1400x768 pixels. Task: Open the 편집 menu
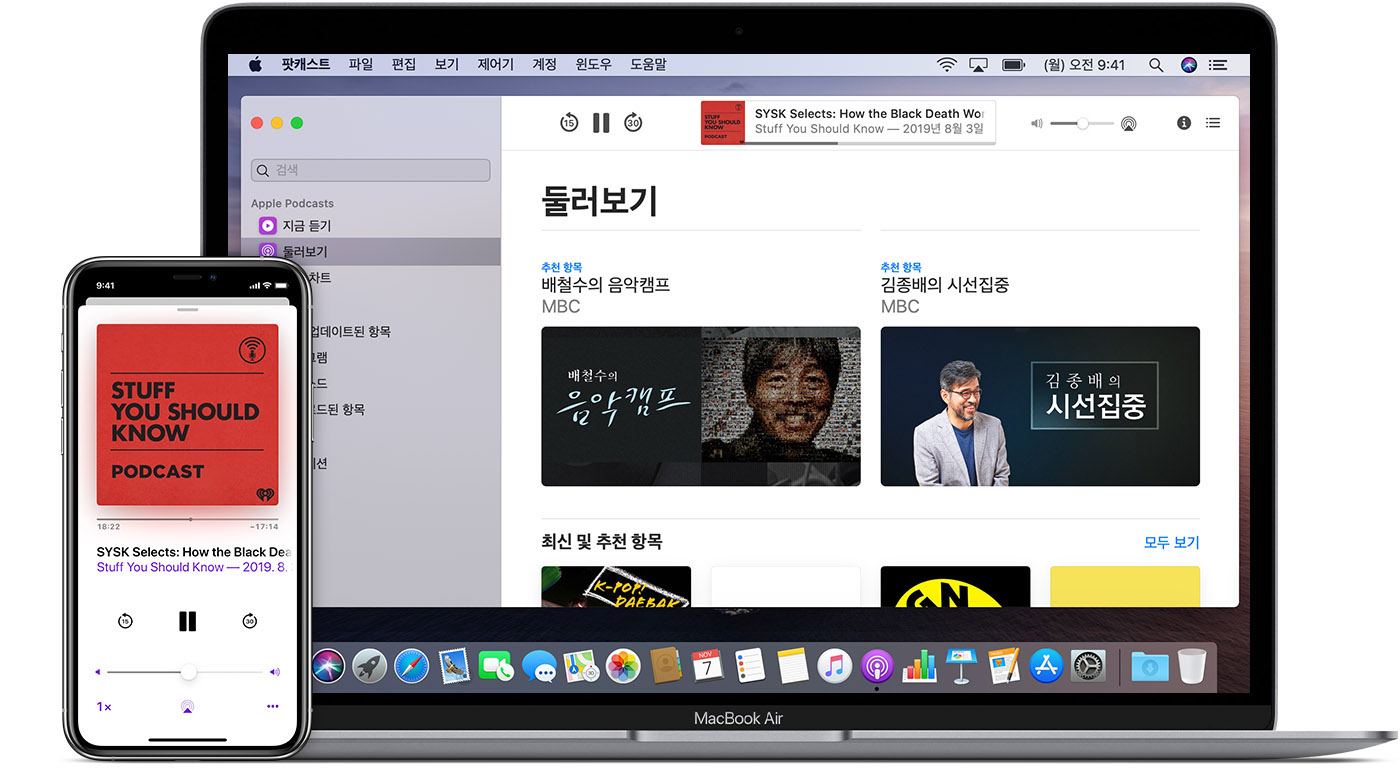[403, 64]
